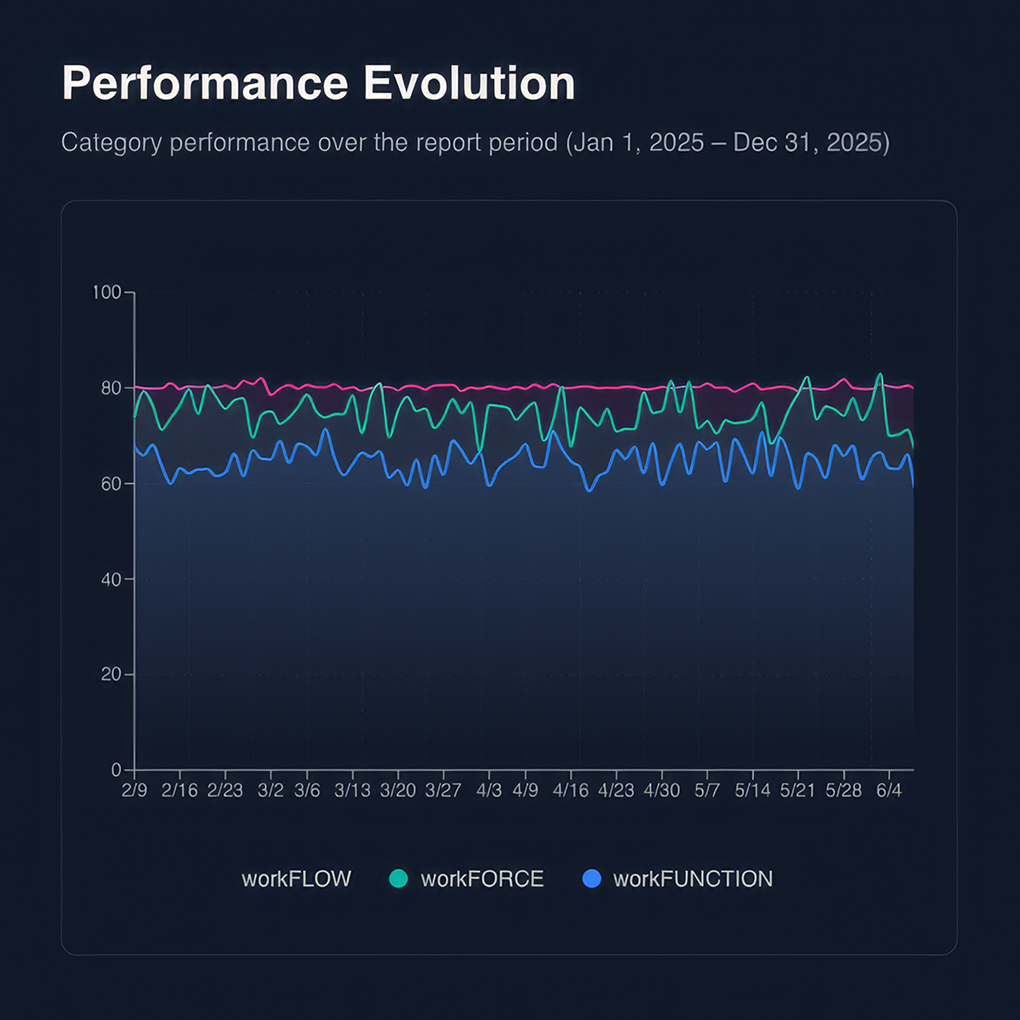Select the 2/9 x-axis date label
Screen dimensions: 1020x1020
click(x=134, y=790)
